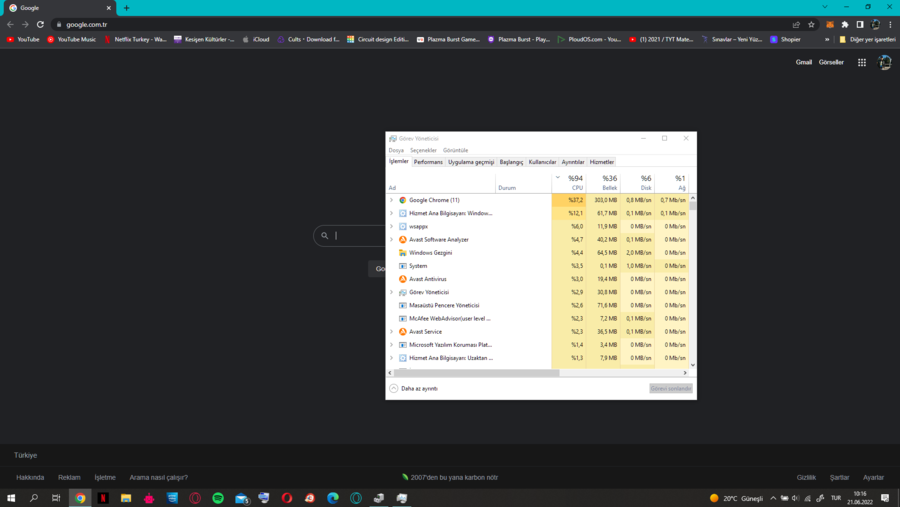Screen dimensions: 900x507
Task: Click the Google search input field
Action: click(x=350, y=236)
